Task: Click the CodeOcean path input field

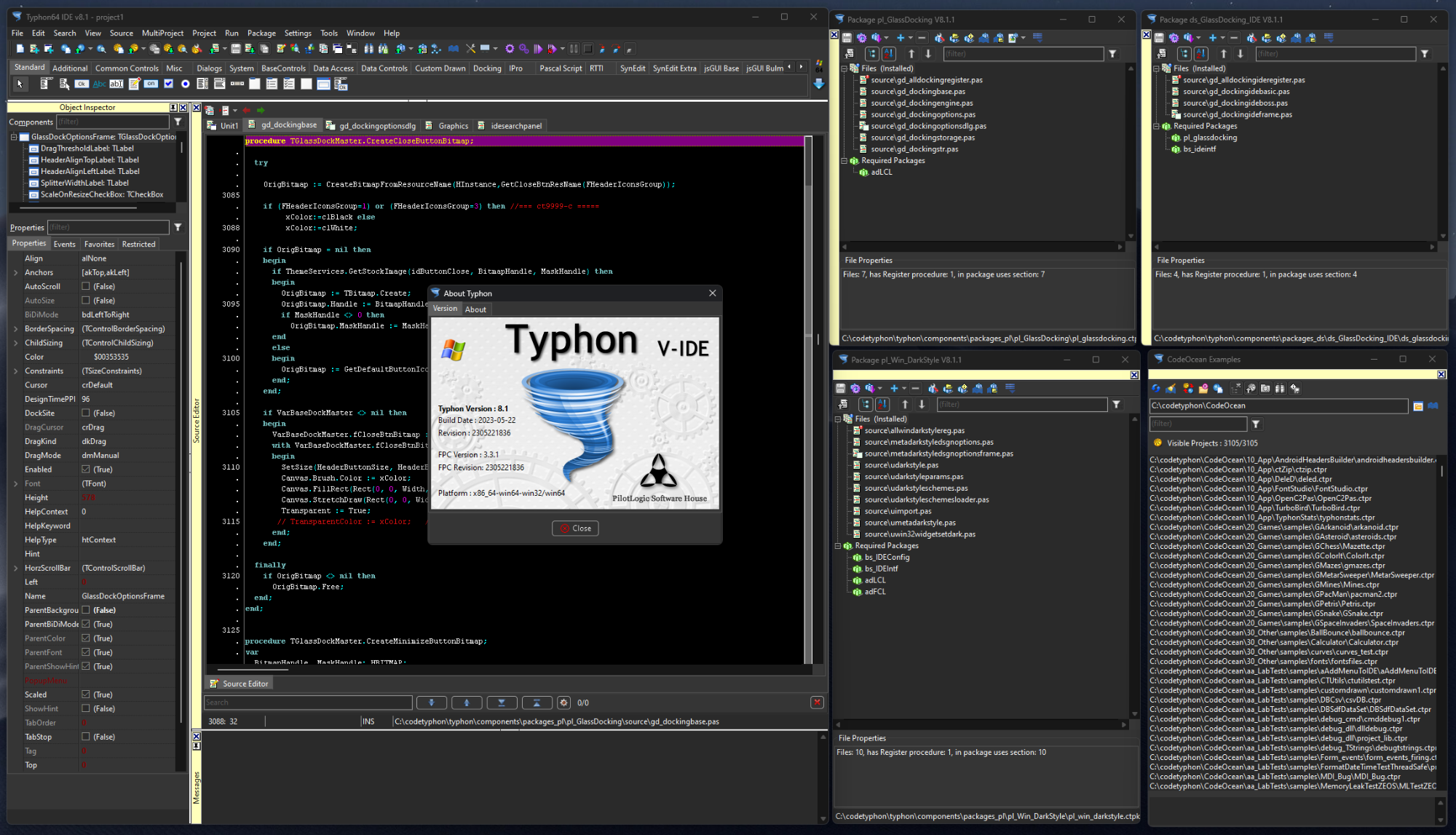Action: [x=1278, y=406]
